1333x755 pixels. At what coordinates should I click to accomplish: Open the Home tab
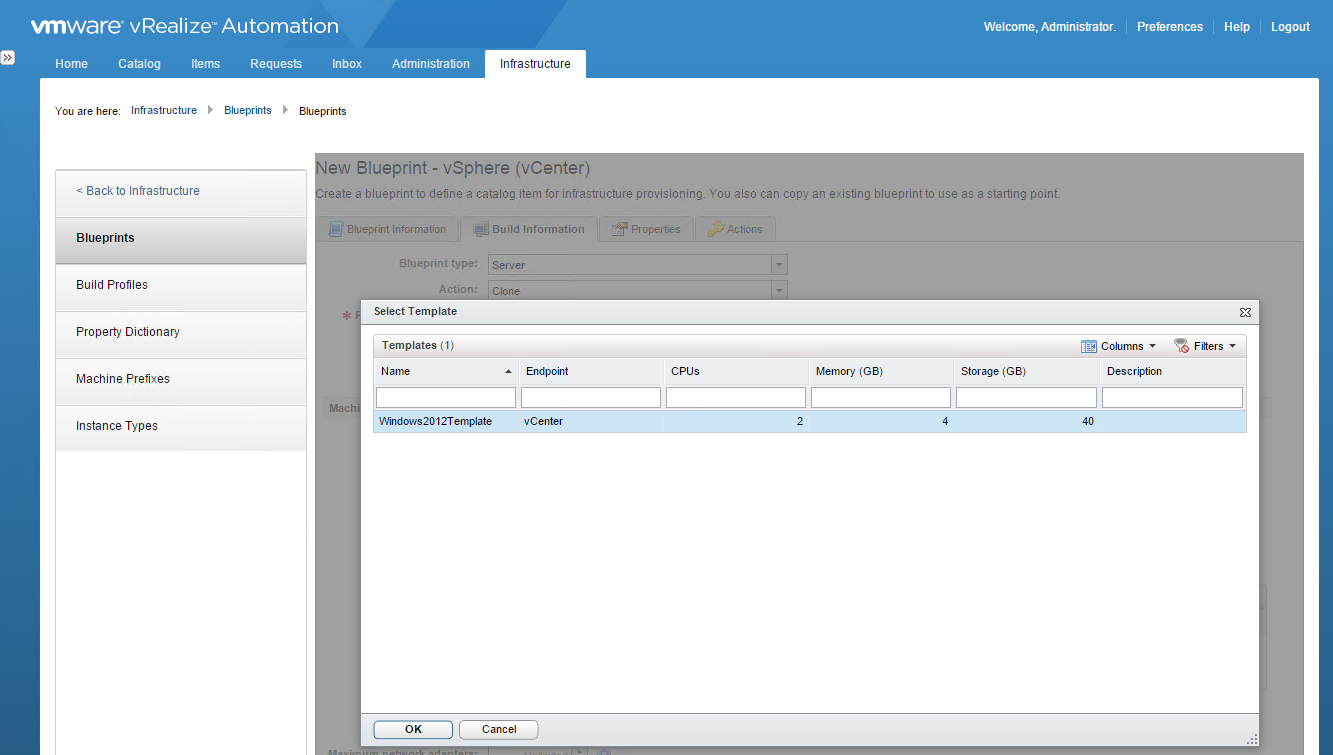[x=71, y=64]
